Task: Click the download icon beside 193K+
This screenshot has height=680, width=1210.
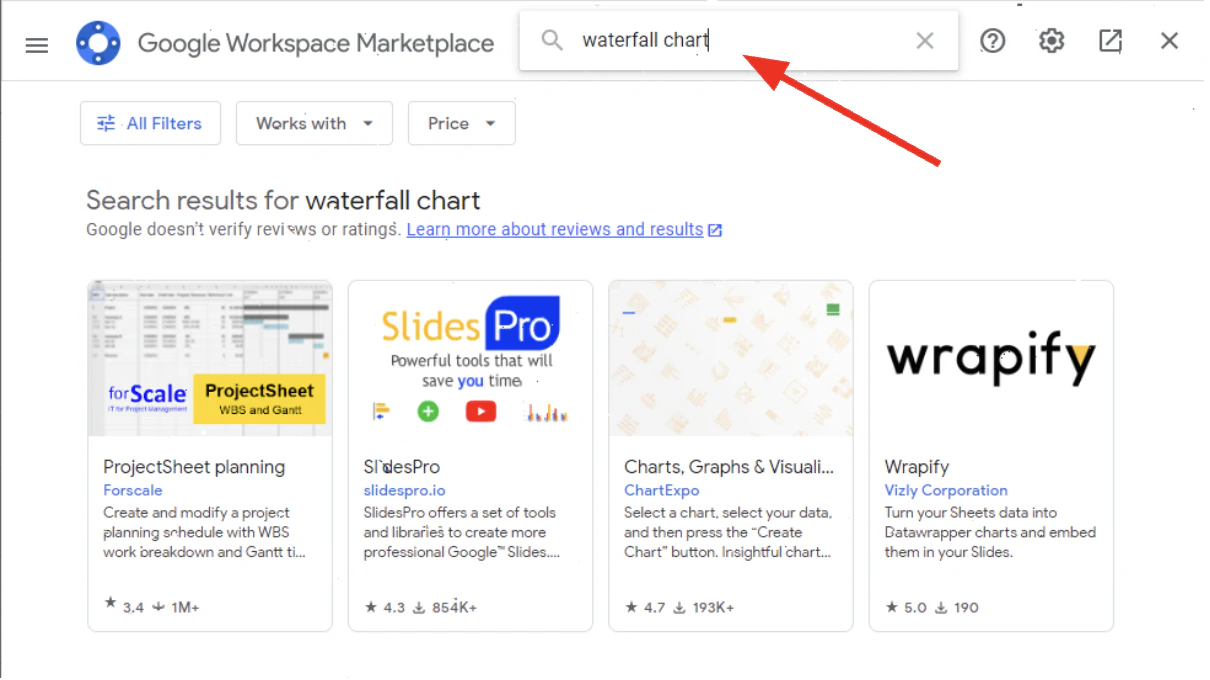Action: click(679, 607)
